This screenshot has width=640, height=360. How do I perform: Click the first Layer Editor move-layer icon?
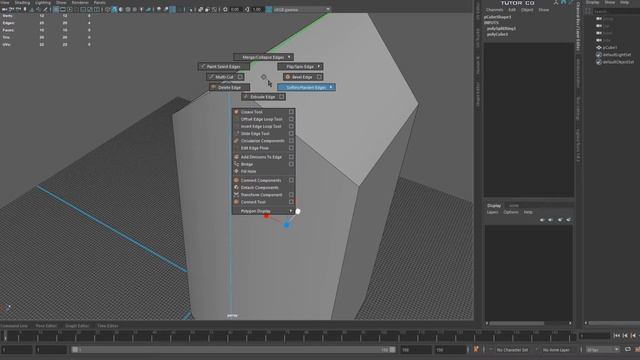542,220
